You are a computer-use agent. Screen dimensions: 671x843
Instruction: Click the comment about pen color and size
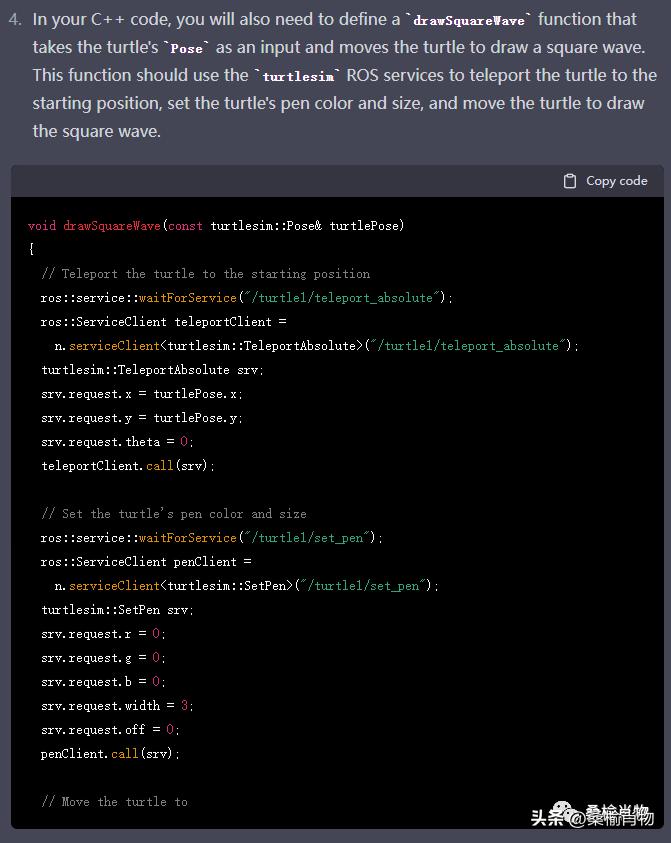tap(174, 514)
